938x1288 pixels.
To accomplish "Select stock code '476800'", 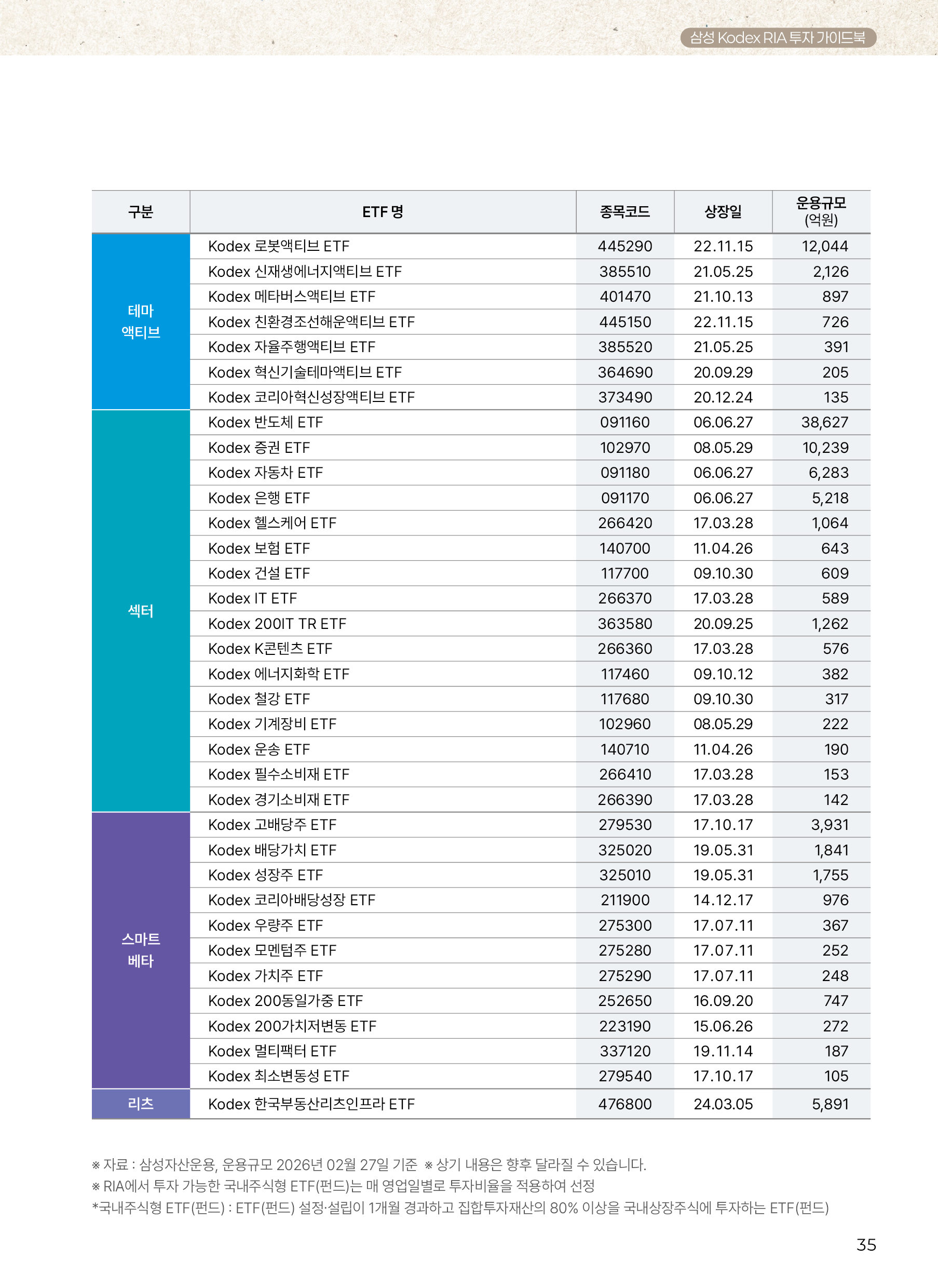I will 624,1105.
